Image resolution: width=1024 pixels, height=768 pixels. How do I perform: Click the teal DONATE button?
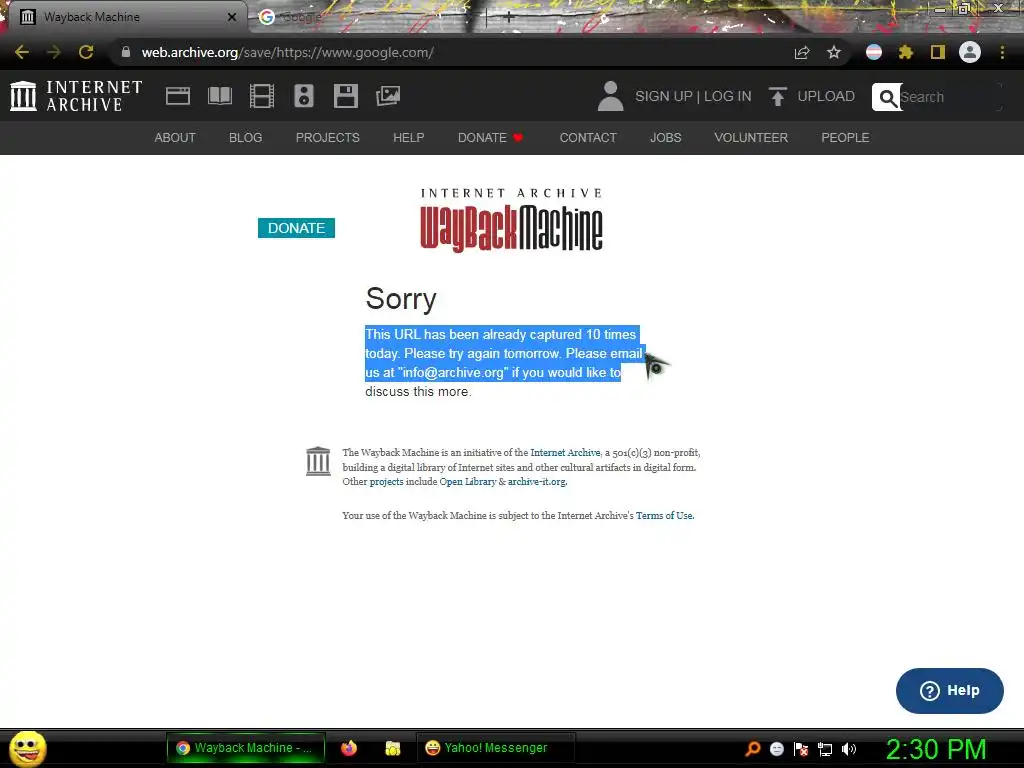(296, 228)
